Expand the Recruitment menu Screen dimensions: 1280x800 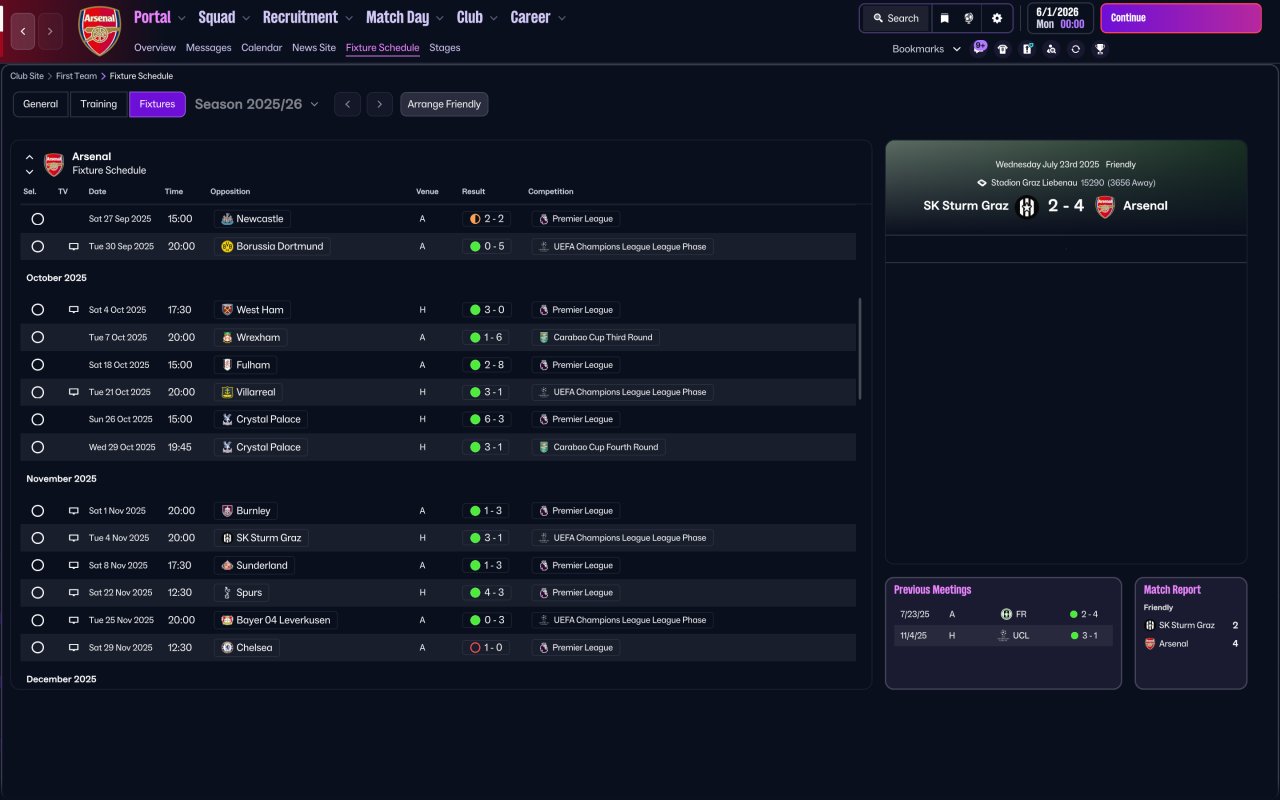307,17
